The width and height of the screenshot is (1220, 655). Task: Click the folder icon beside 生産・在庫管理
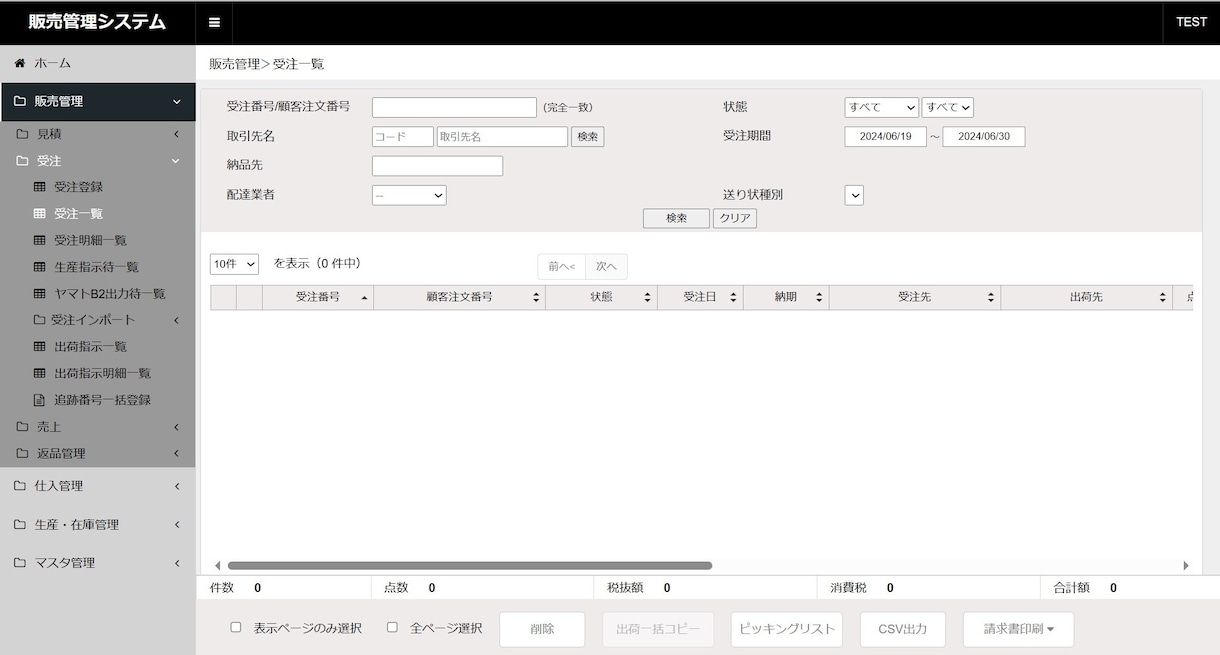pyautogui.click(x=19, y=524)
